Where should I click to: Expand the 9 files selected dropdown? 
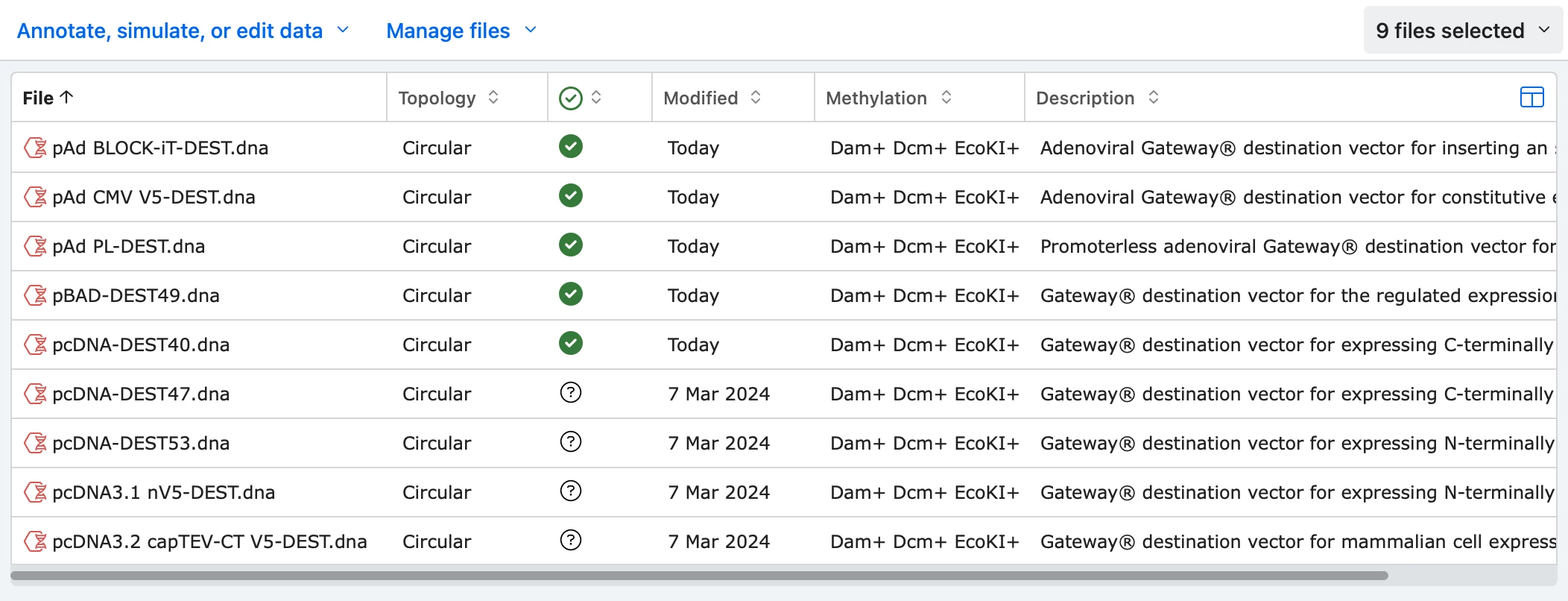tap(1462, 31)
